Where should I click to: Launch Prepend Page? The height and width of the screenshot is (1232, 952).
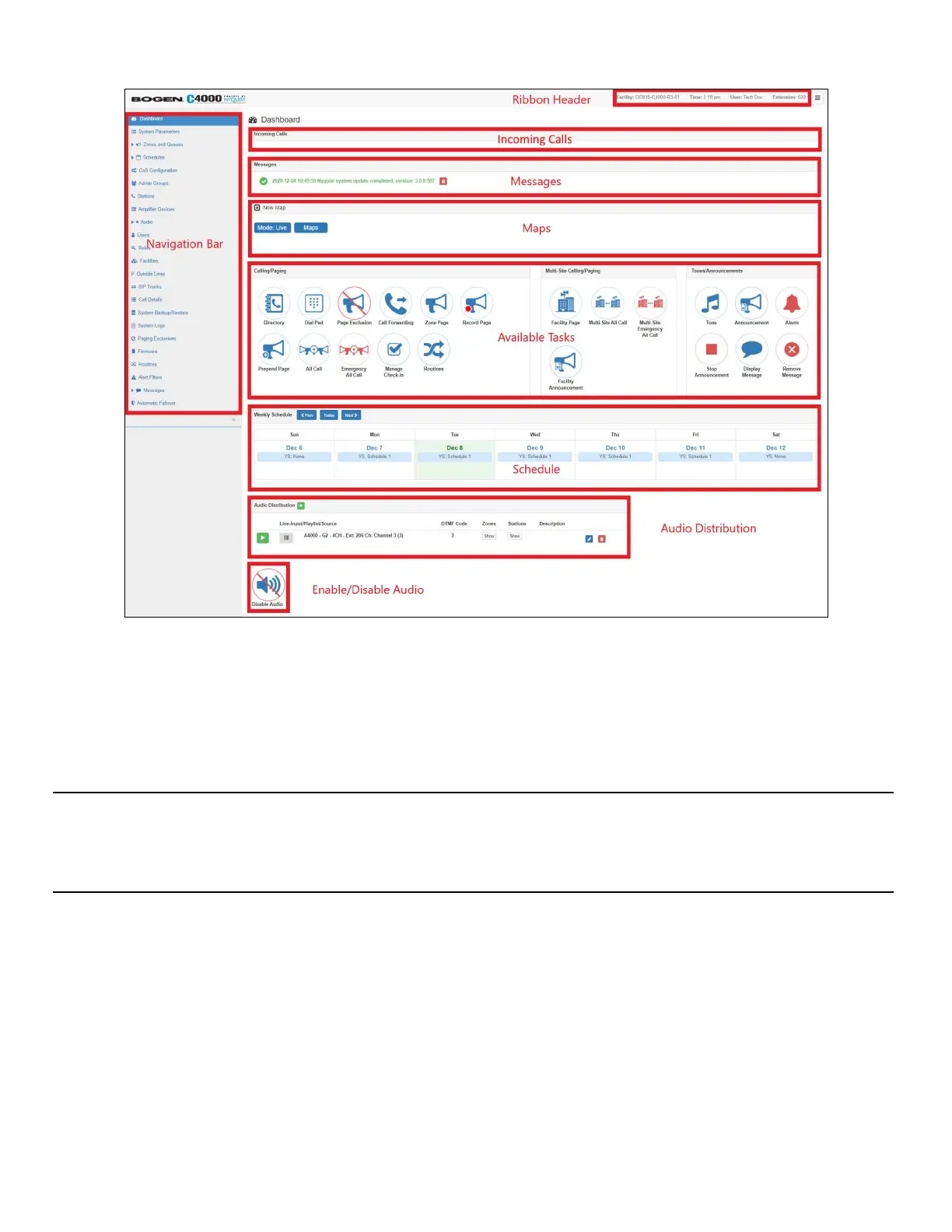pos(274,350)
